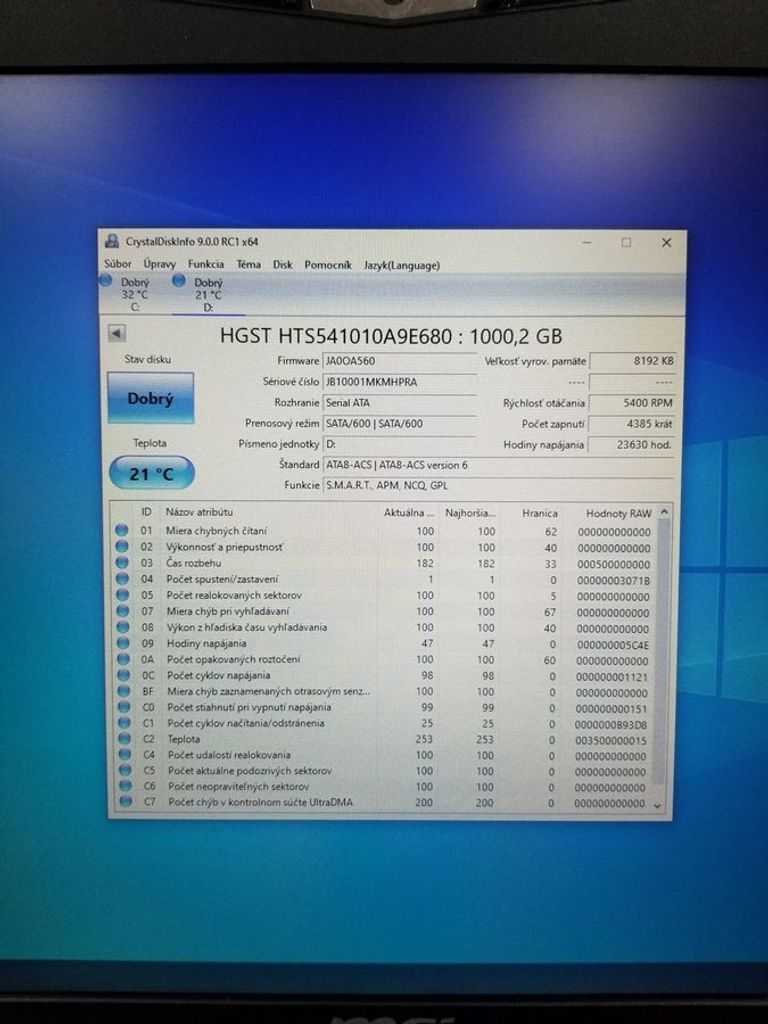This screenshot has height=1024, width=768.
Task: Click the buffer size value 8192 KB
Action: coord(632,360)
